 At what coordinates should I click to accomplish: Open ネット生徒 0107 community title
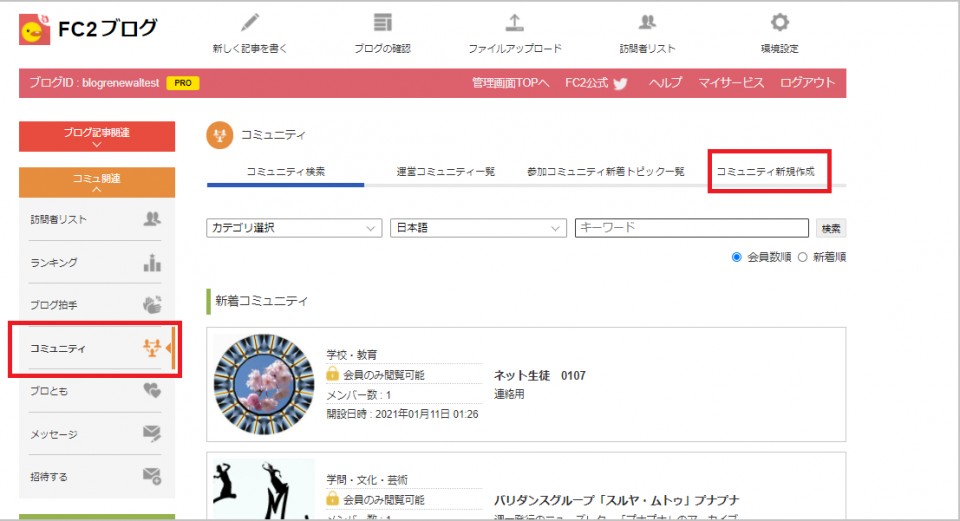point(539,375)
